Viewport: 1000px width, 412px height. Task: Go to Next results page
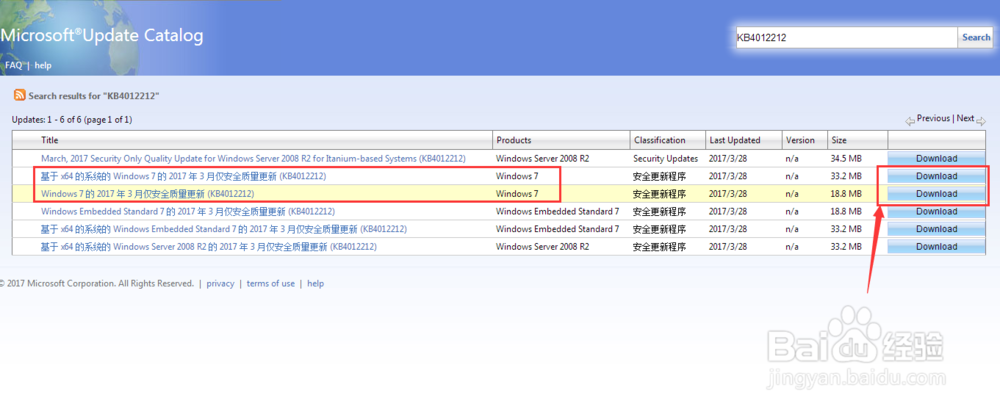pyautogui.click(x=965, y=118)
